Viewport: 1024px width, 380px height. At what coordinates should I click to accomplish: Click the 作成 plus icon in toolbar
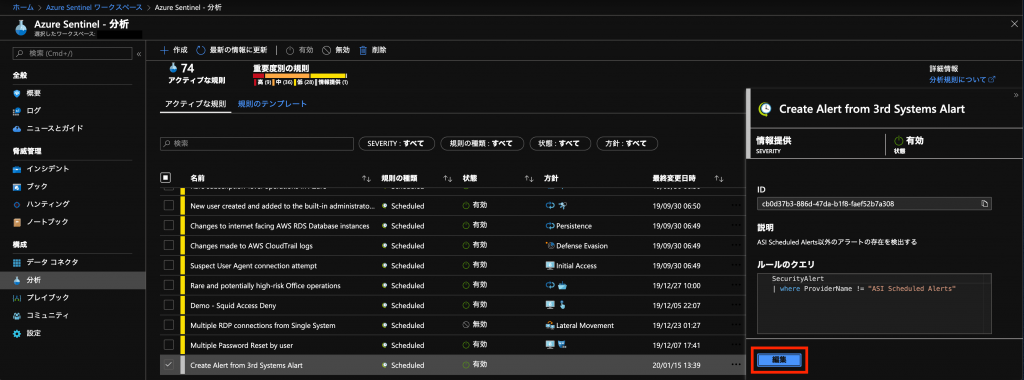pos(165,50)
